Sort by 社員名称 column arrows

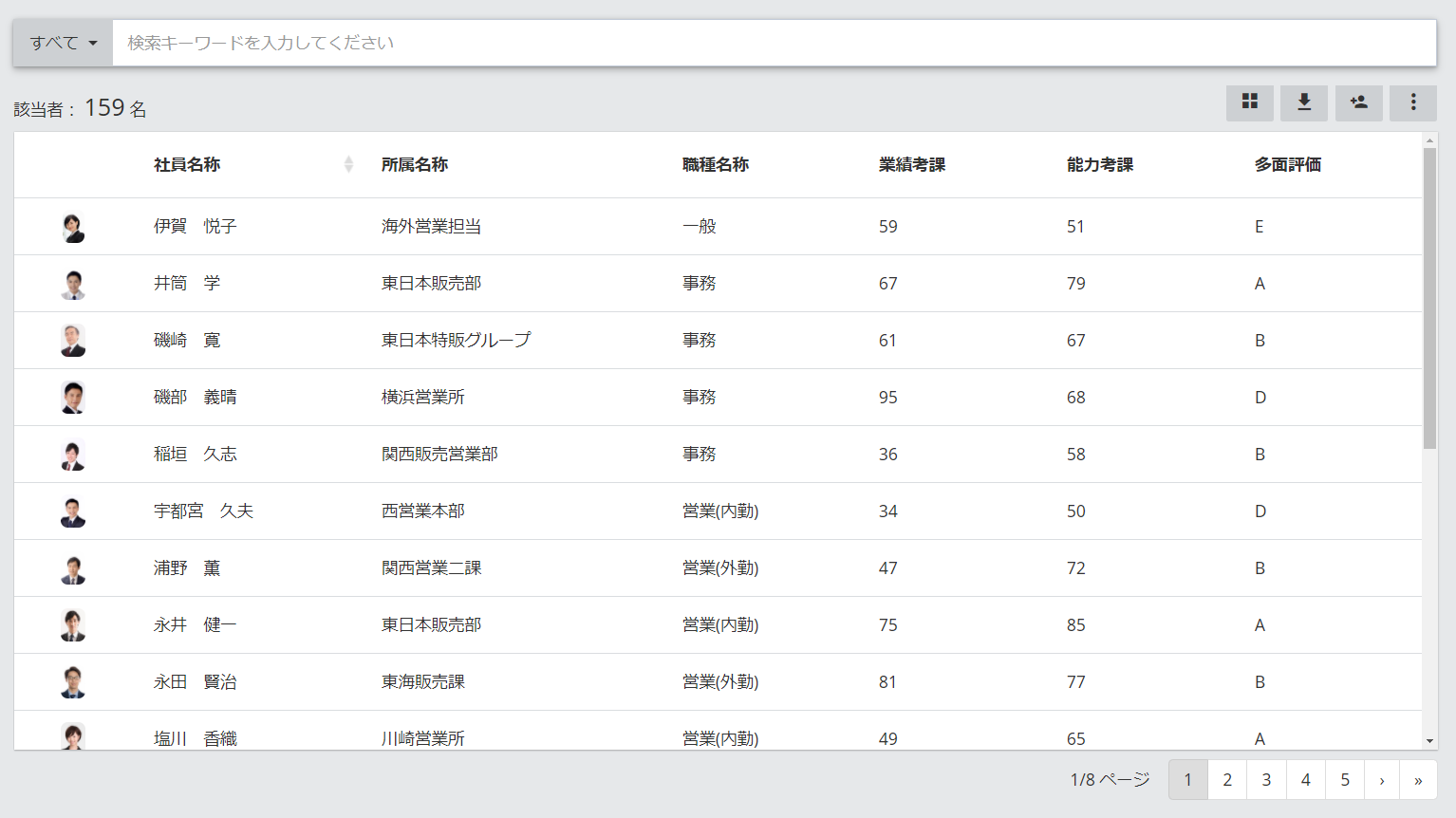click(348, 164)
